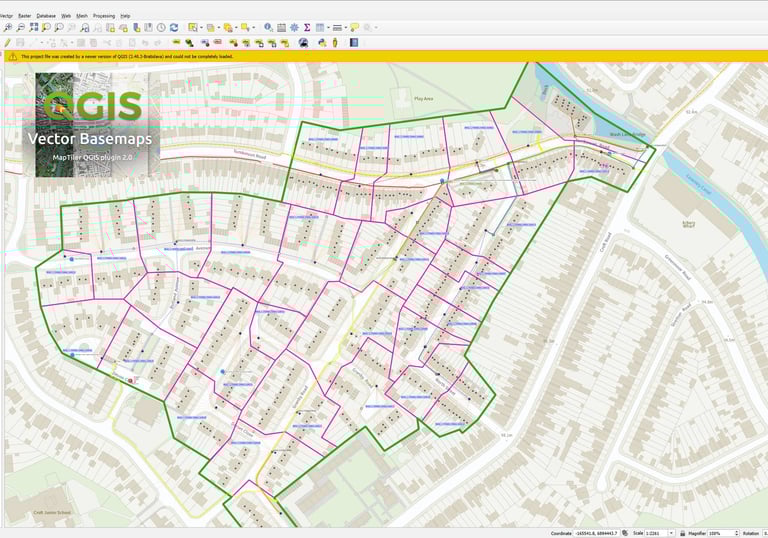Open the Processing menu
Viewport: 768px width, 538px height.
pos(104,16)
